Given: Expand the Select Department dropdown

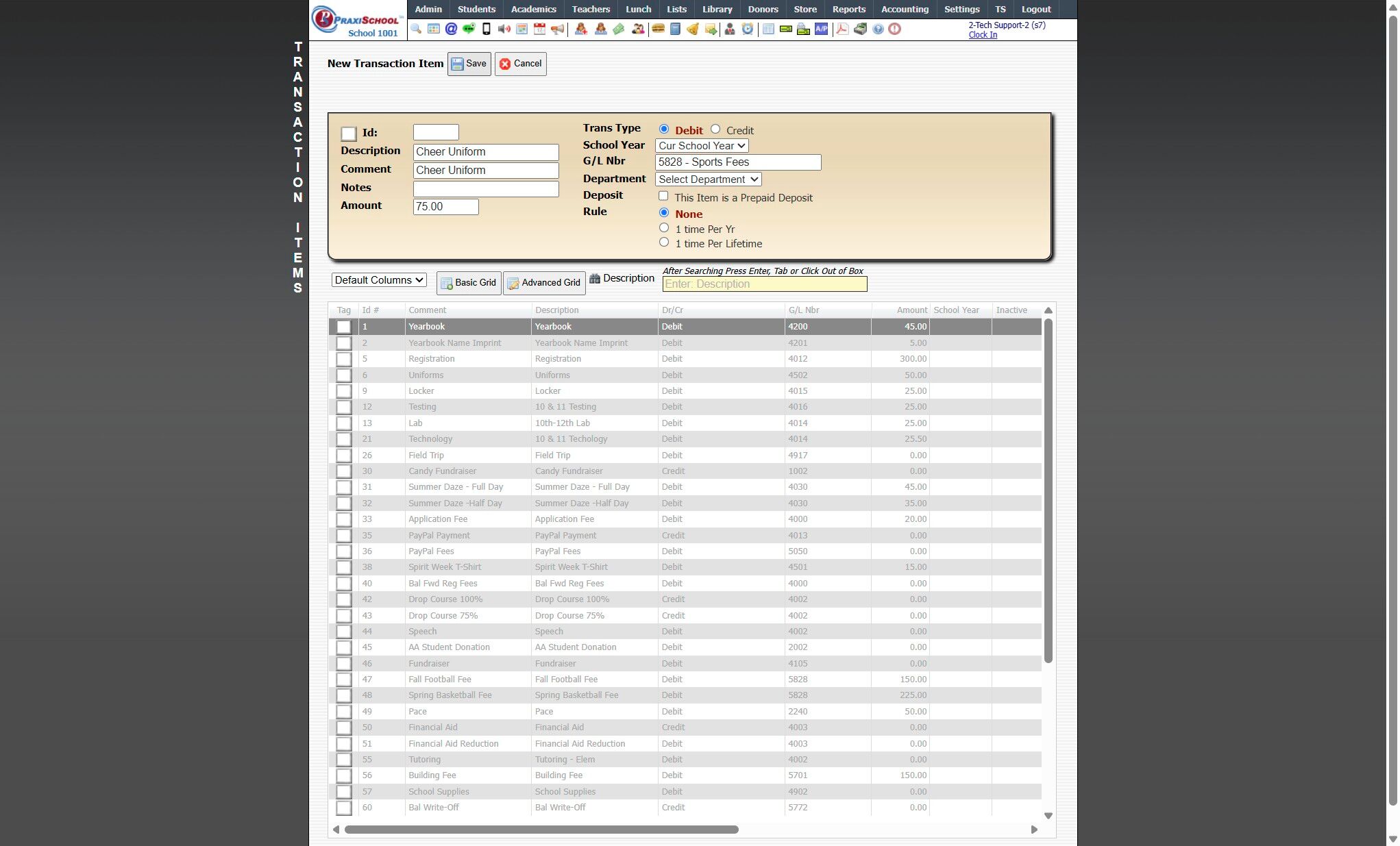Looking at the screenshot, I should pyautogui.click(x=708, y=179).
